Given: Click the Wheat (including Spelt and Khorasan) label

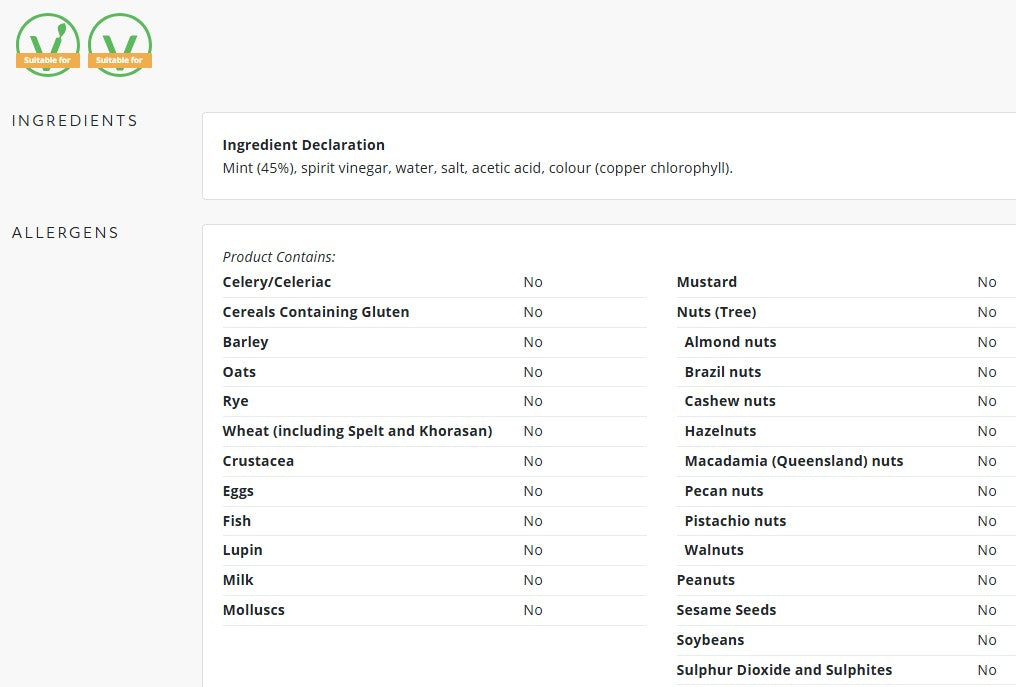Looking at the screenshot, I should [357, 431].
